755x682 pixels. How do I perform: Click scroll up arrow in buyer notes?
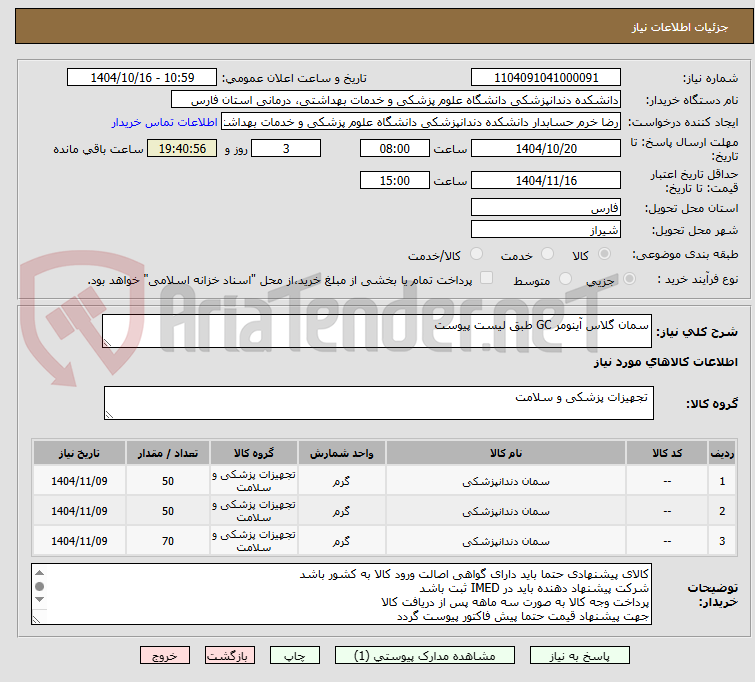click(x=39, y=573)
